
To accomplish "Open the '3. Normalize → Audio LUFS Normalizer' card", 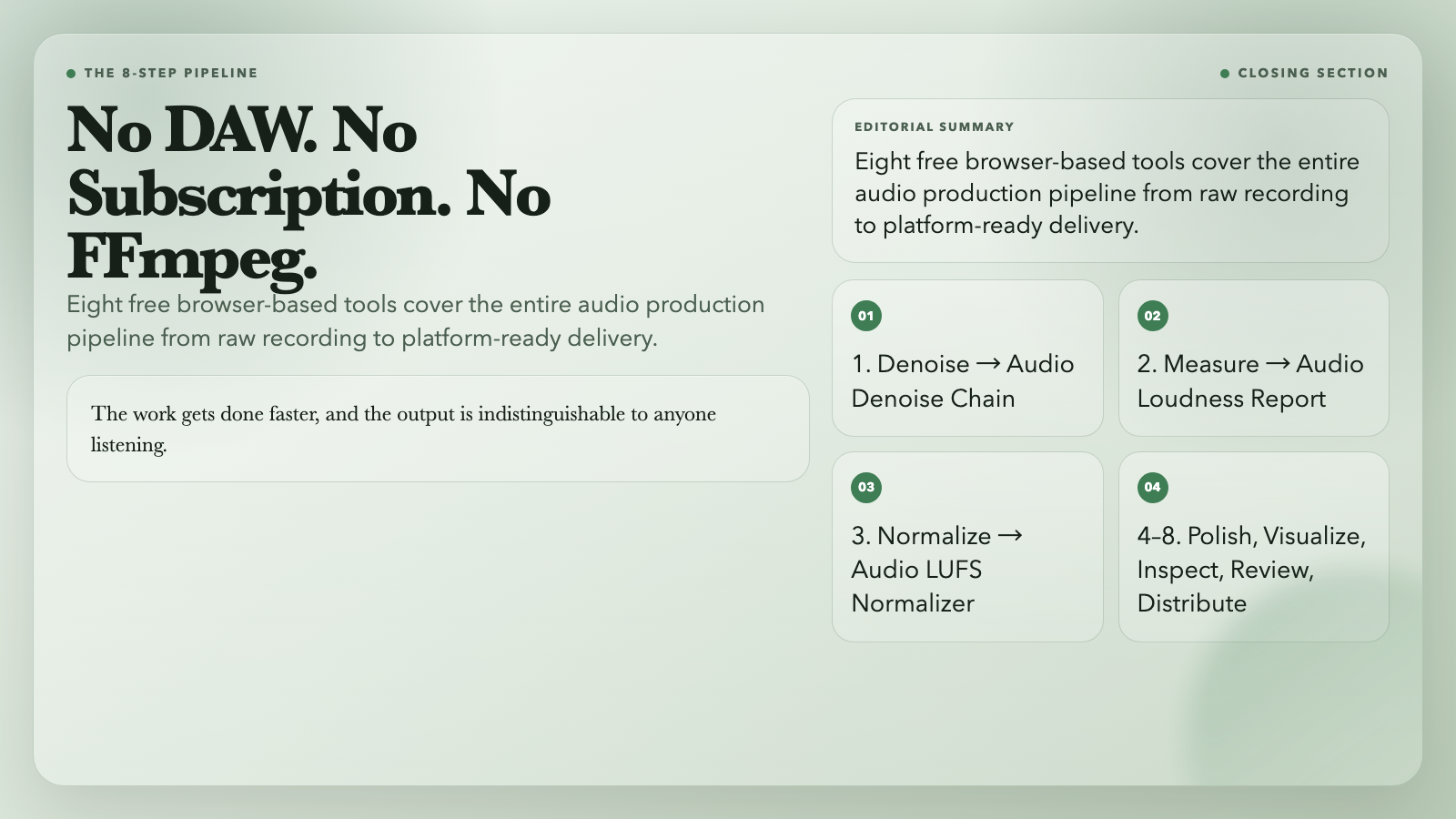I will coord(967,547).
